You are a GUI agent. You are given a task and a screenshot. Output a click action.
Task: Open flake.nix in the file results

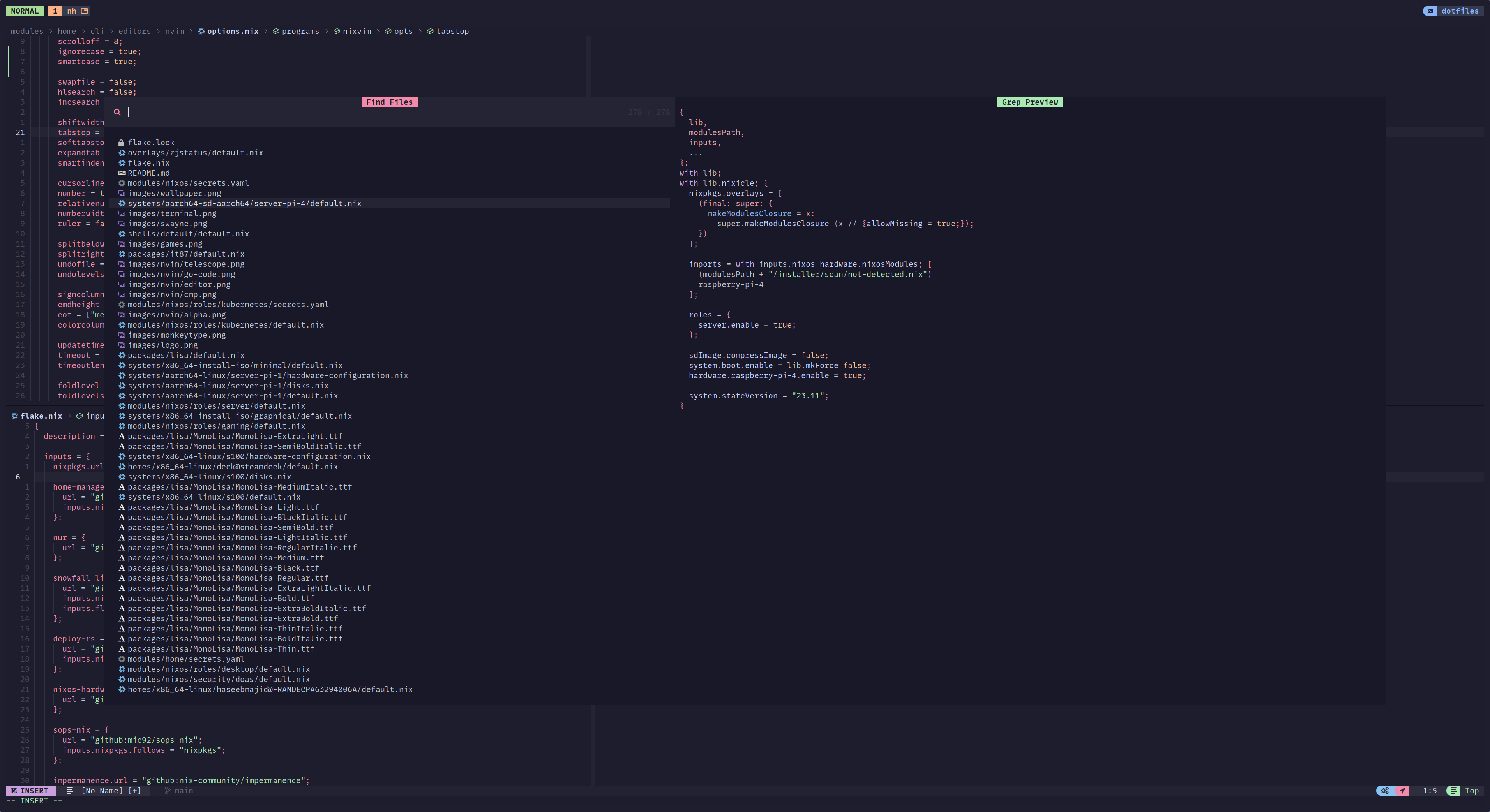pos(148,163)
